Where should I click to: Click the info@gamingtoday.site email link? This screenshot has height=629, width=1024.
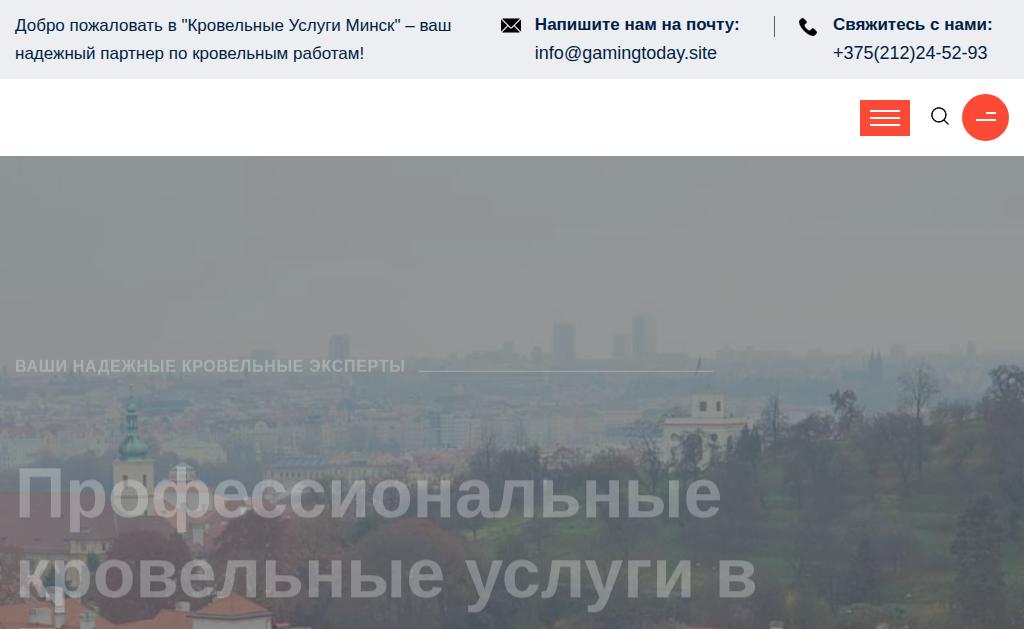(x=626, y=53)
